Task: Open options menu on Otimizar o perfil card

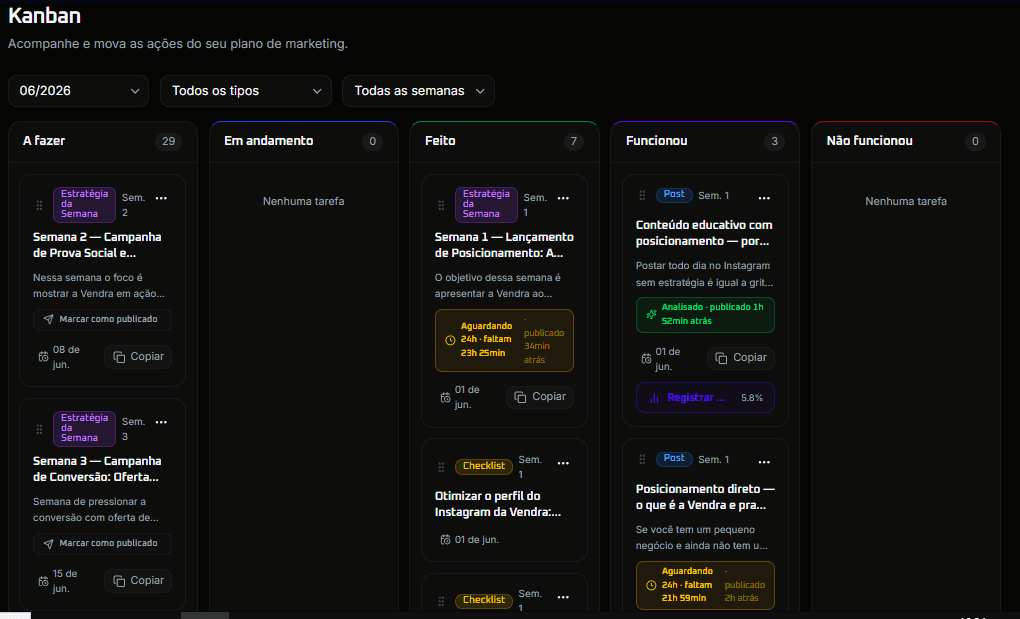Action: tap(563, 463)
